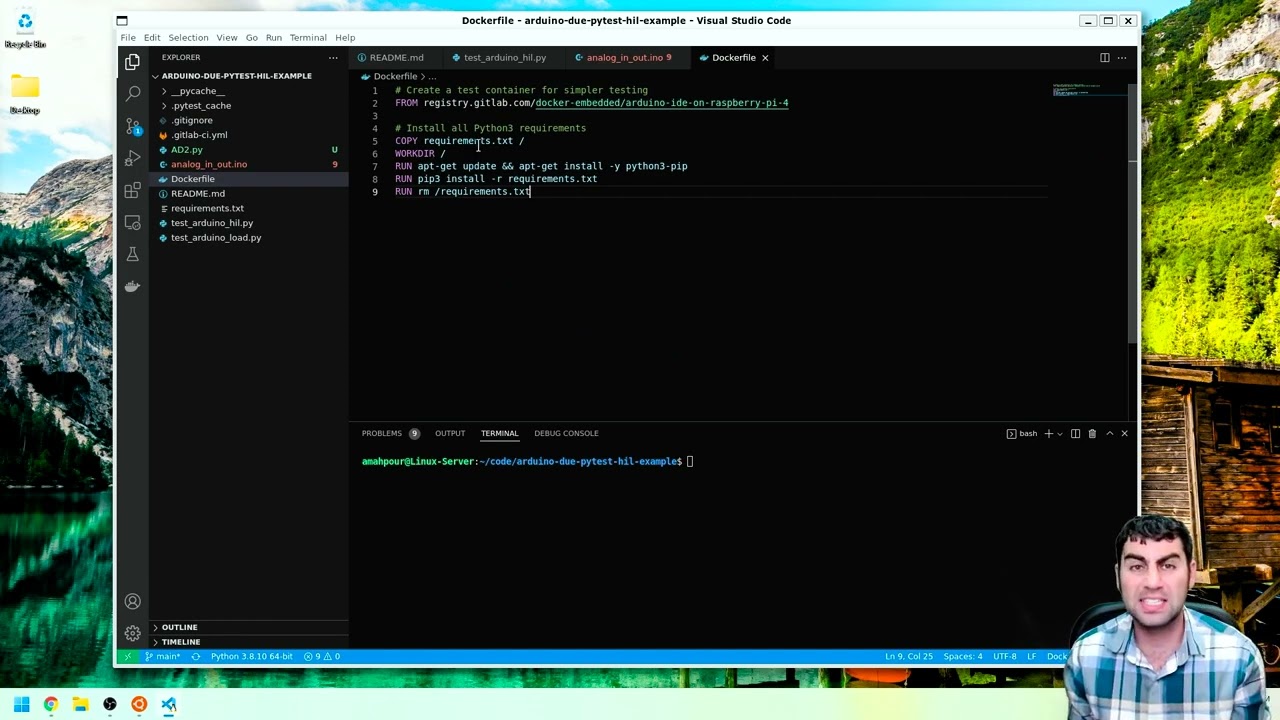Open the Extensions view
The width and height of the screenshot is (1280, 720).
pos(132,190)
